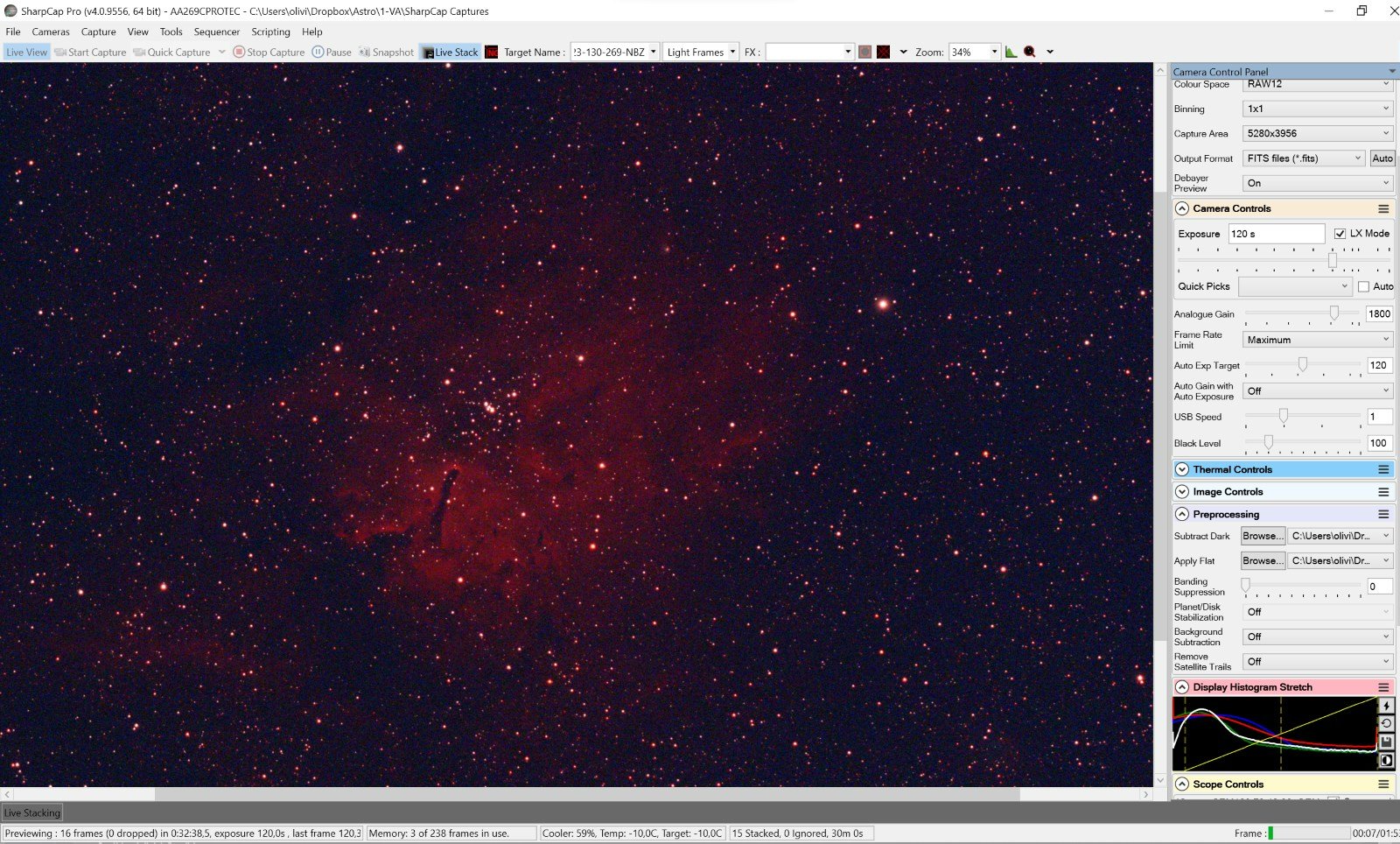
Task: Open the Background Subtraction dropdown
Action: point(1316,637)
